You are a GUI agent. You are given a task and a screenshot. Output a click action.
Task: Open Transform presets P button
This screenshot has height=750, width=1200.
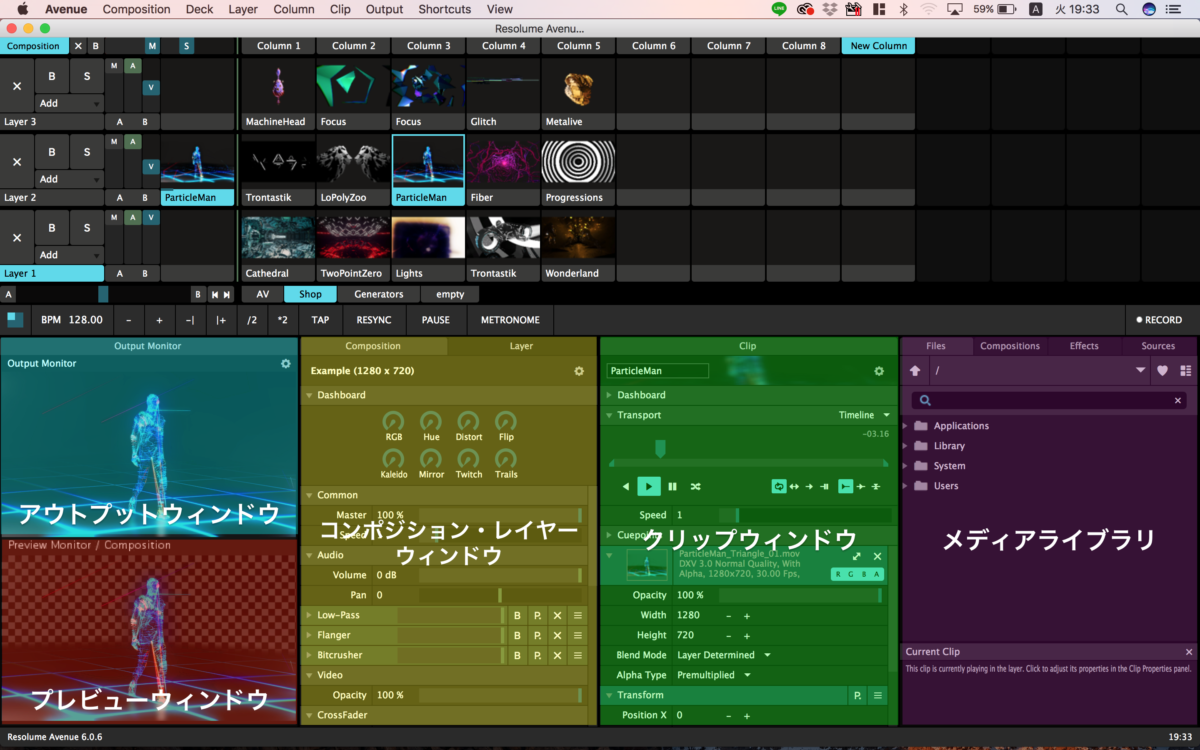pyautogui.click(x=858, y=695)
